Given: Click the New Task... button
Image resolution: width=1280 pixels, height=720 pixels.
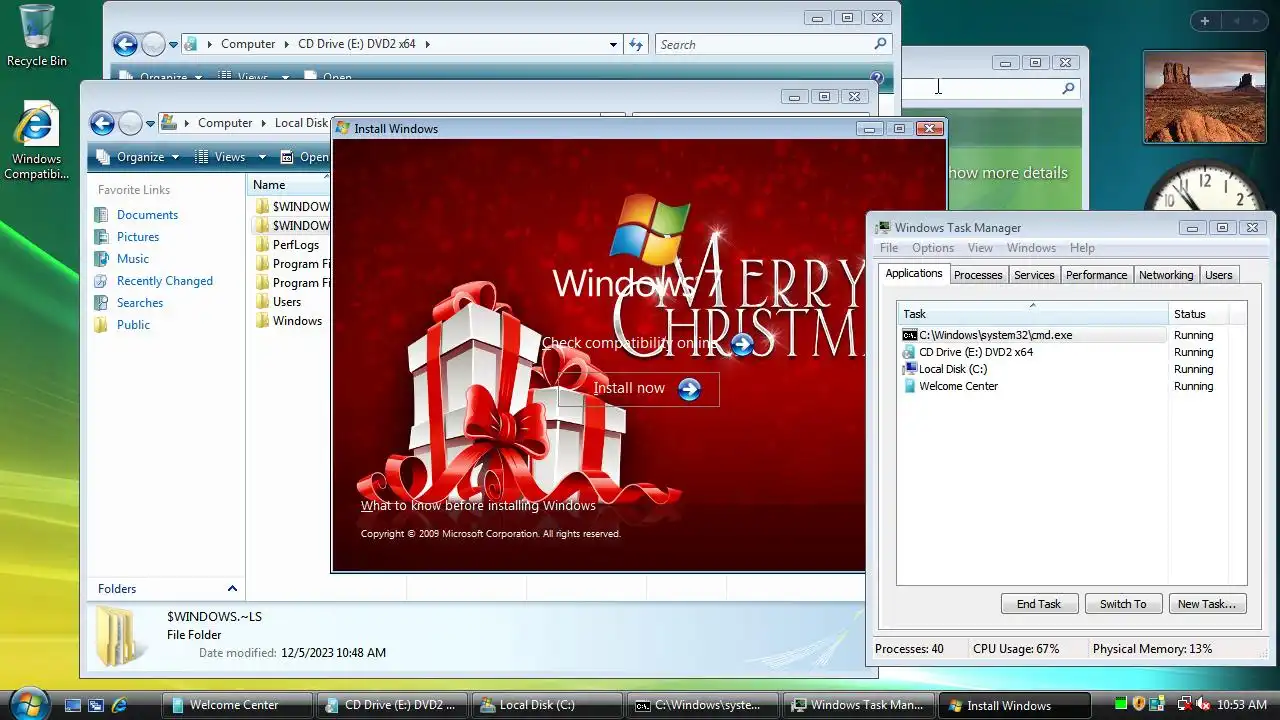Looking at the screenshot, I should click(1207, 604).
